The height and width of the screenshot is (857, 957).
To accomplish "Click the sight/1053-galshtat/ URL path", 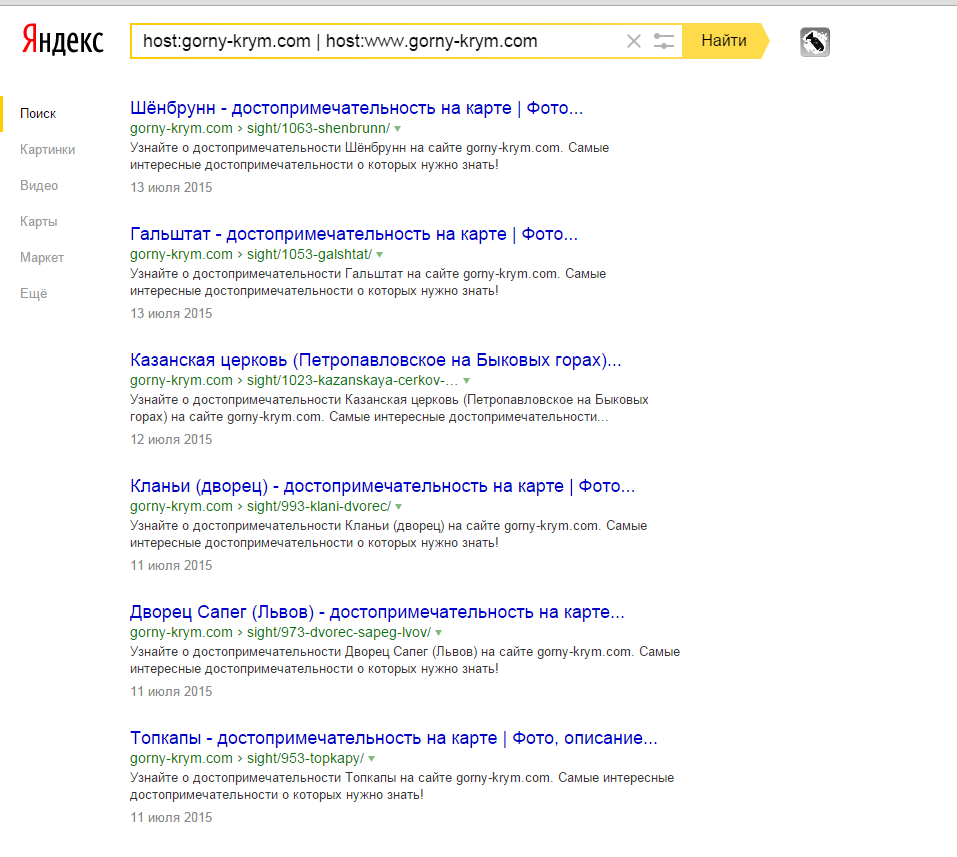I will (x=309, y=254).
